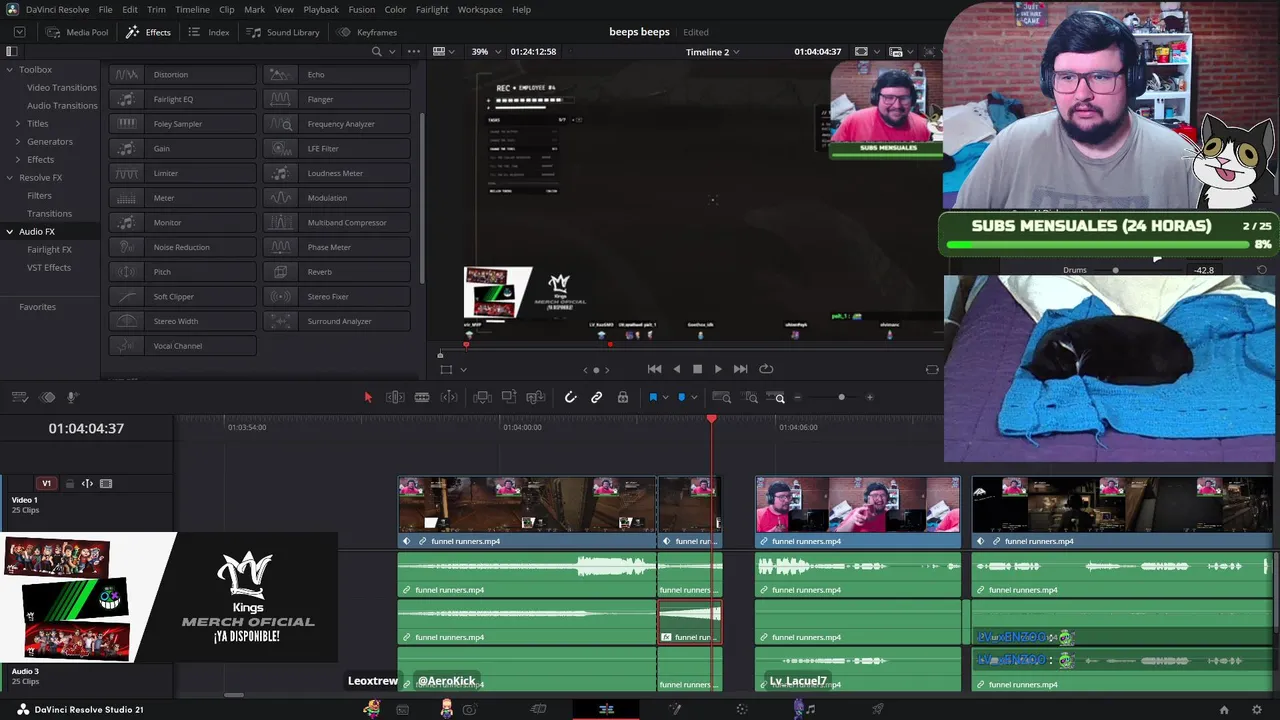Open the audio mixer microphone tool

click(74, 397)
